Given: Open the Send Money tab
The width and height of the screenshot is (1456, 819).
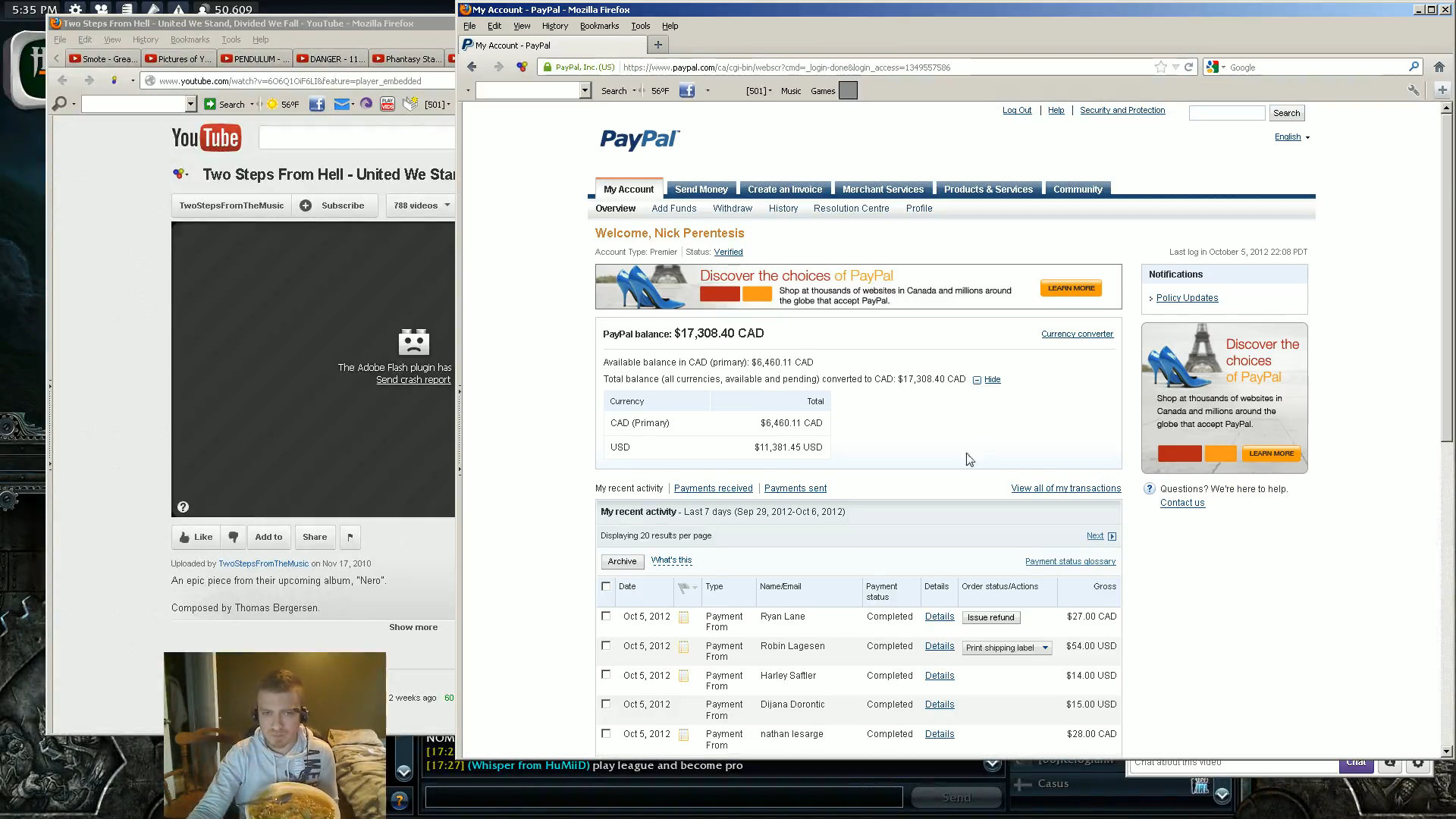Looking at the screenshot, I should pos(701,189).
